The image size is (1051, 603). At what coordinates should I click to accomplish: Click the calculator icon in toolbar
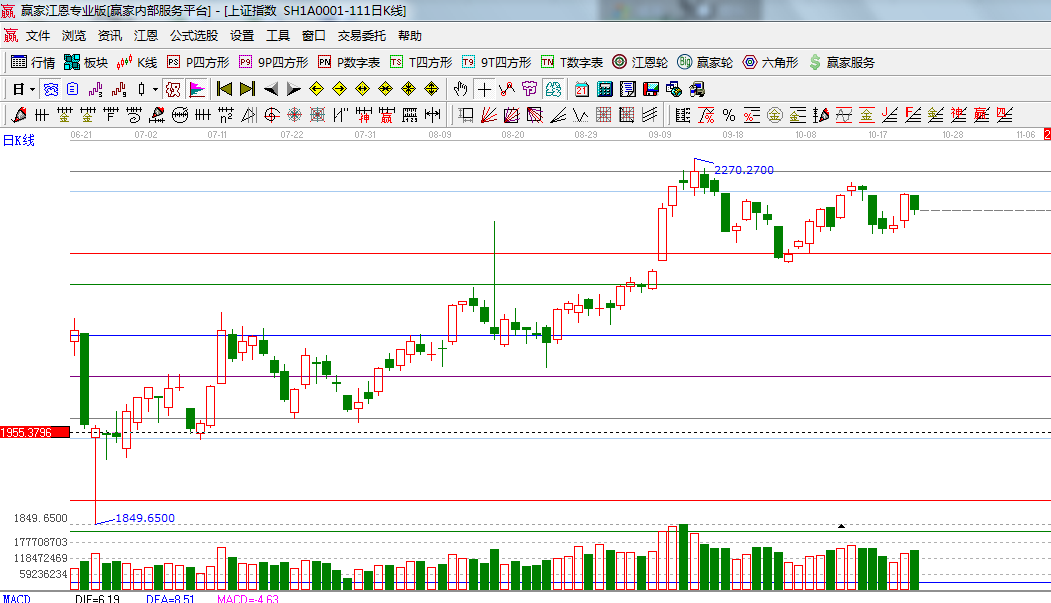pyautogui.click(x=603, y=89)
